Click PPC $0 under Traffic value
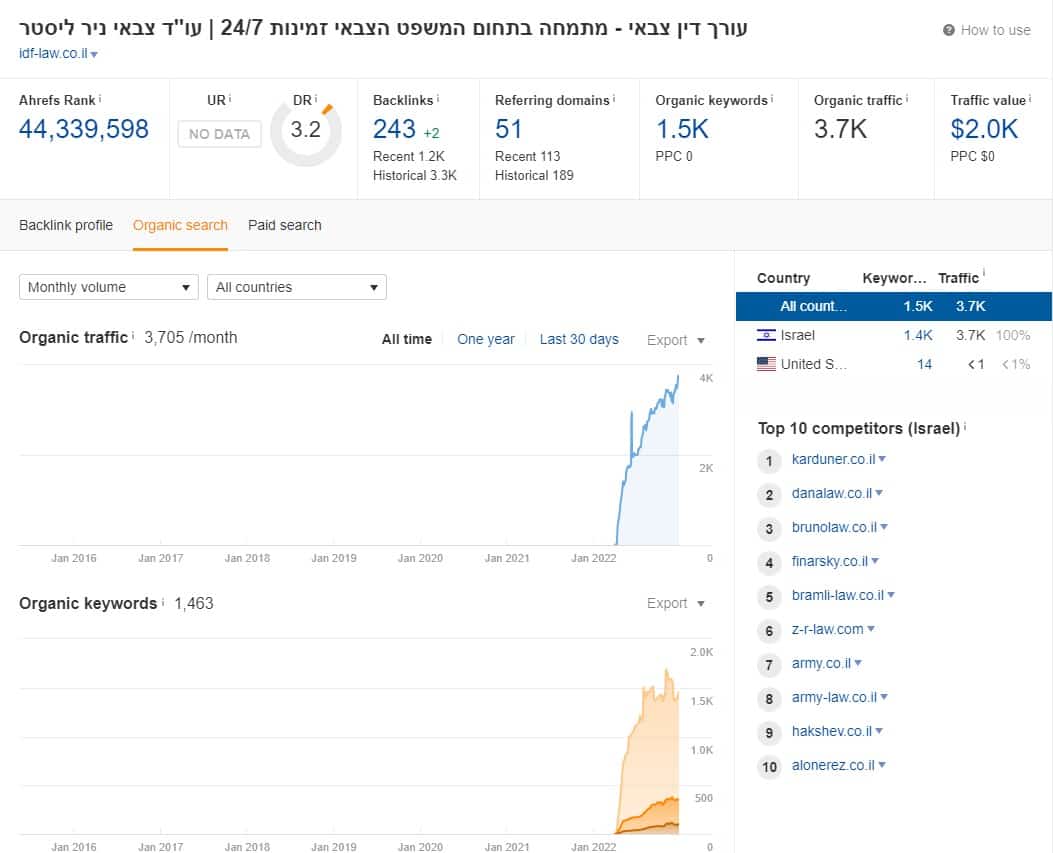The width and height of the screenshot is (1053, 853). 972,156
